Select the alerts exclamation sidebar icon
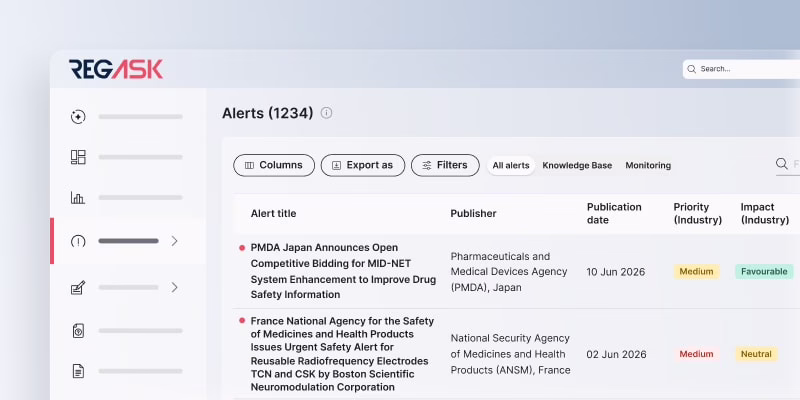Screen dimensions: 800x400 [x=78, y=241]
